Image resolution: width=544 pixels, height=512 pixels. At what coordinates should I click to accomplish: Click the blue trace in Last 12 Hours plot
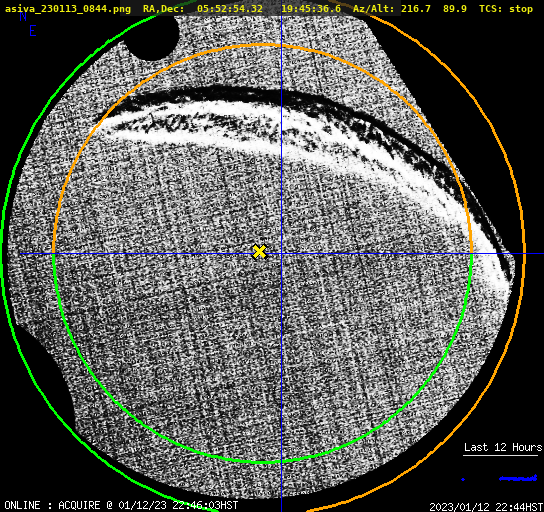(518, 479)
